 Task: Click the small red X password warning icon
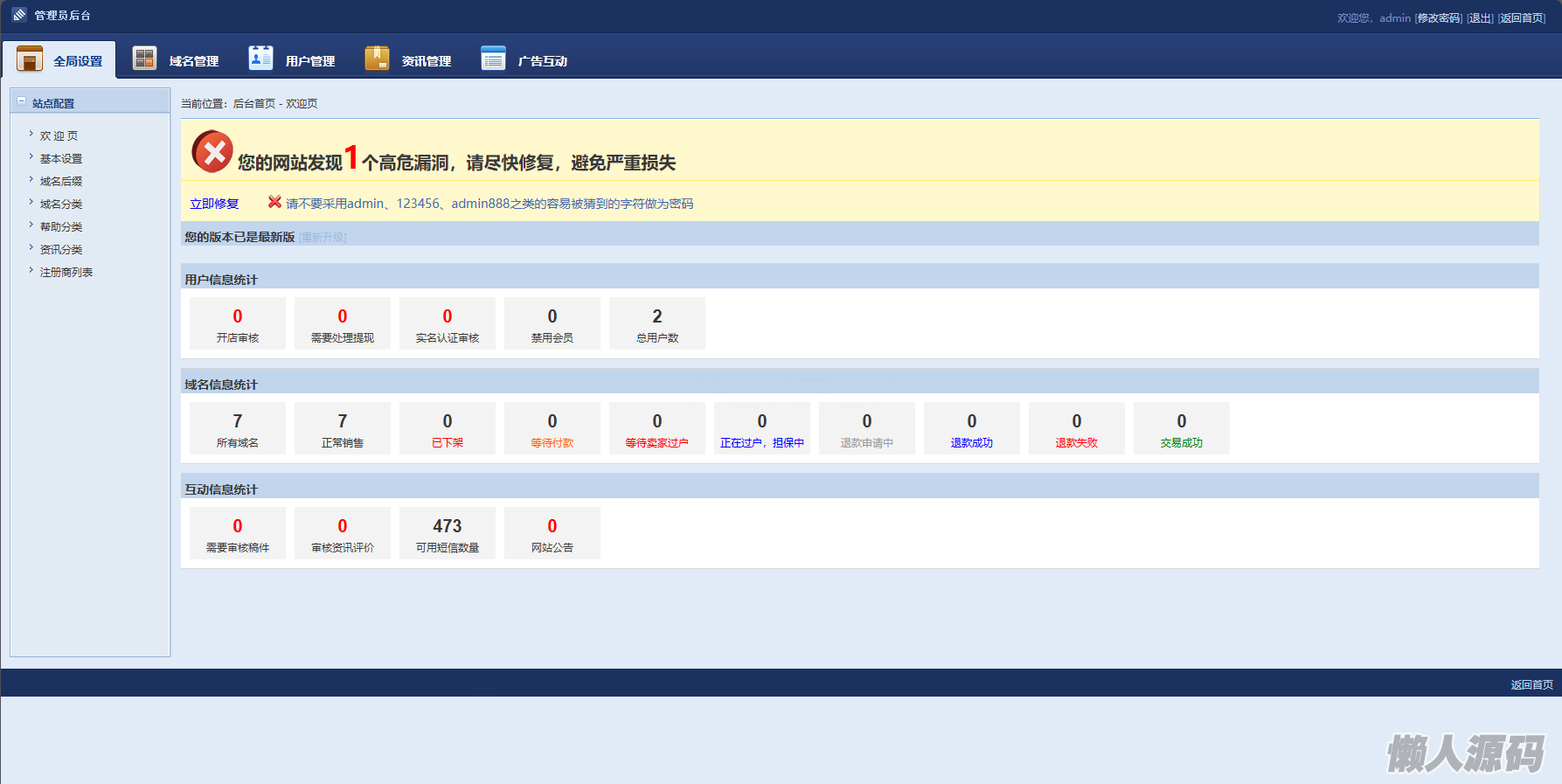pos(274,202)
